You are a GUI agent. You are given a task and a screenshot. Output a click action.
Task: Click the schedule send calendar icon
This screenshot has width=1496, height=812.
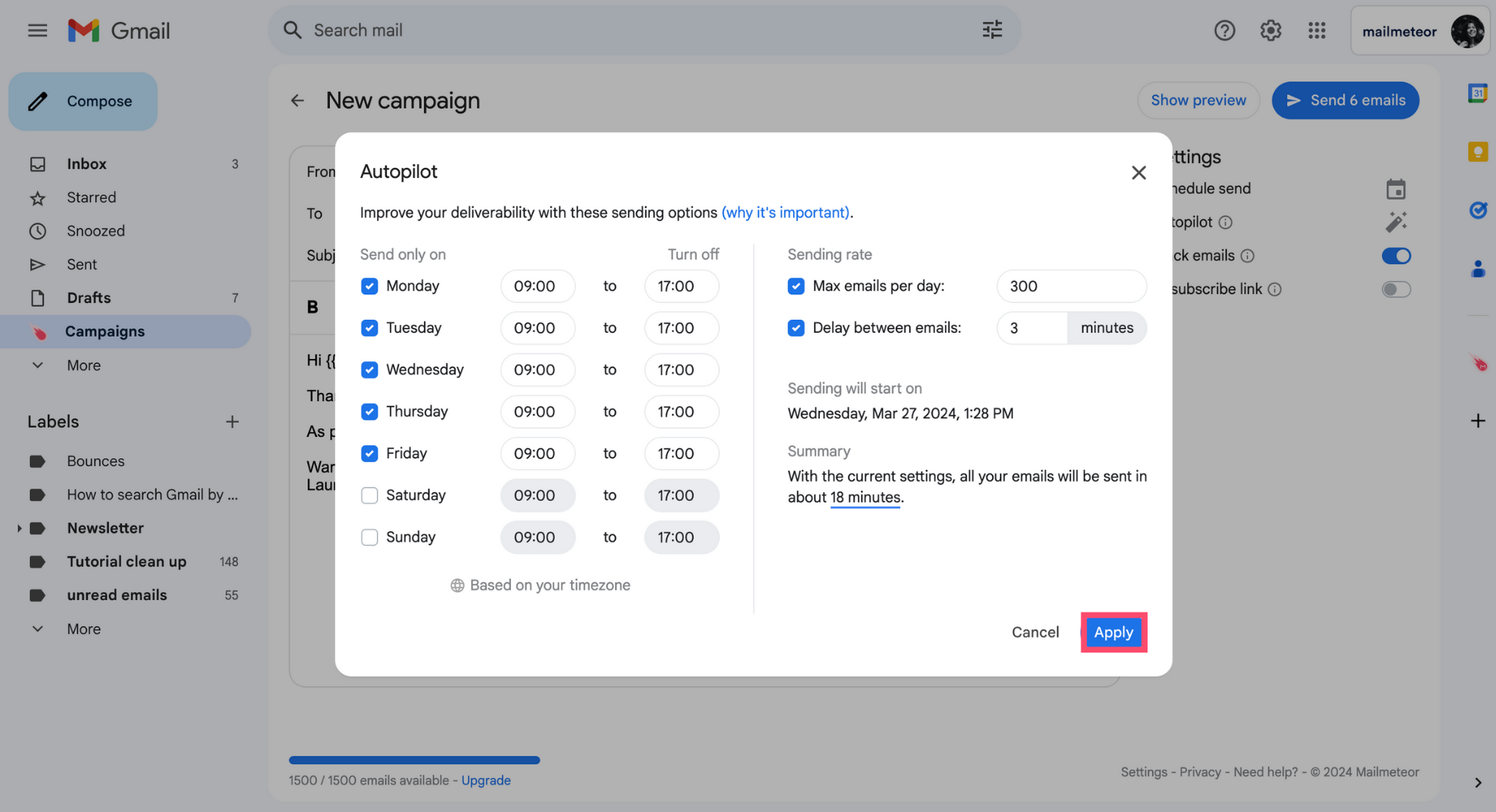[1396, 189]
